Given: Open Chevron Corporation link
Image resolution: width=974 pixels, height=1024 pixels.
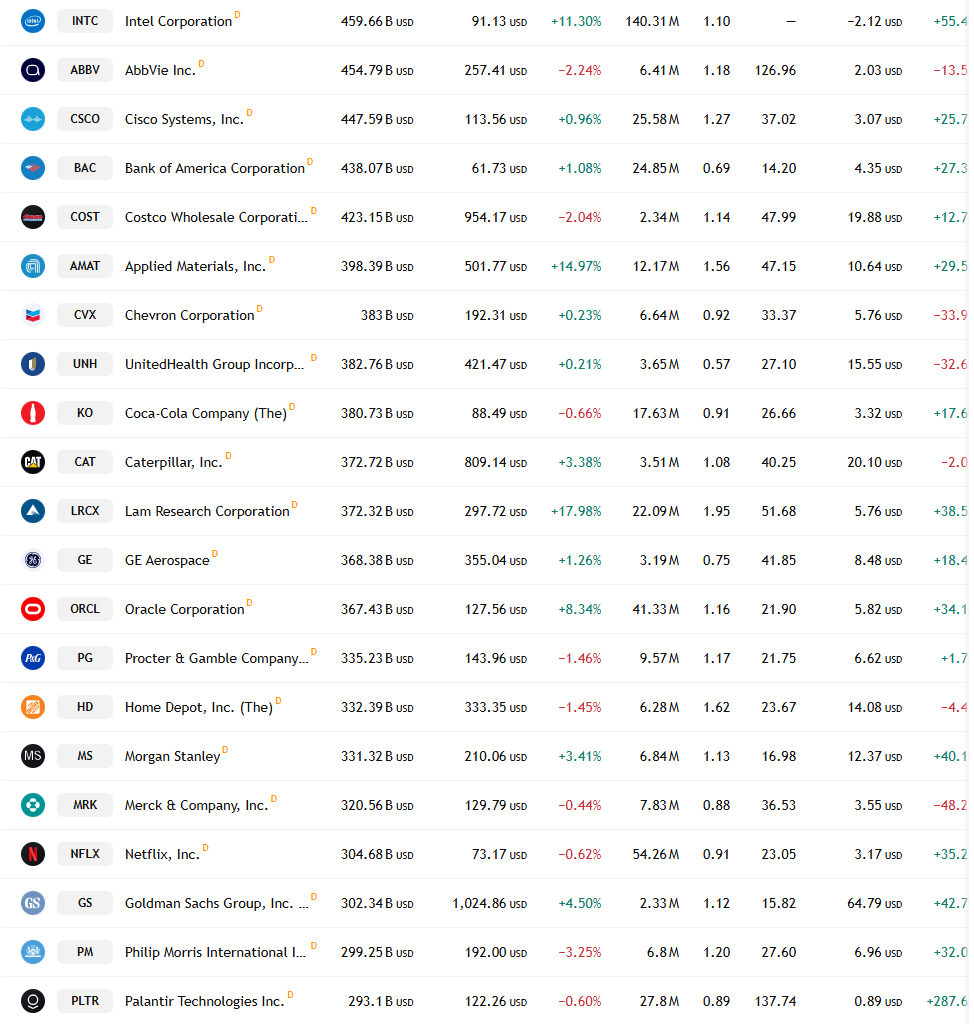Looking at the screenshot, I should tap(189, 315).
